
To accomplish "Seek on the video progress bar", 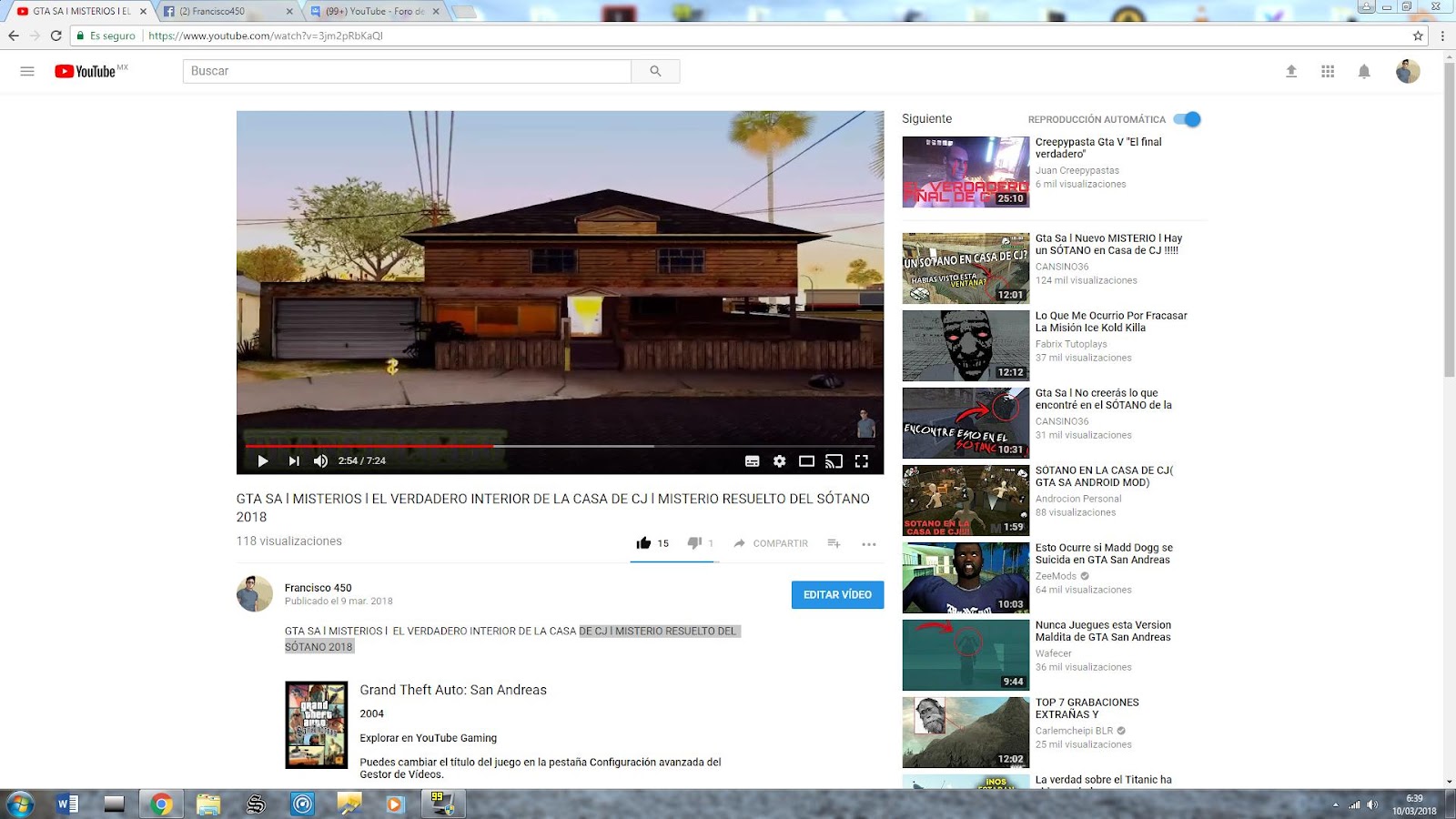I will pos(560,446).
